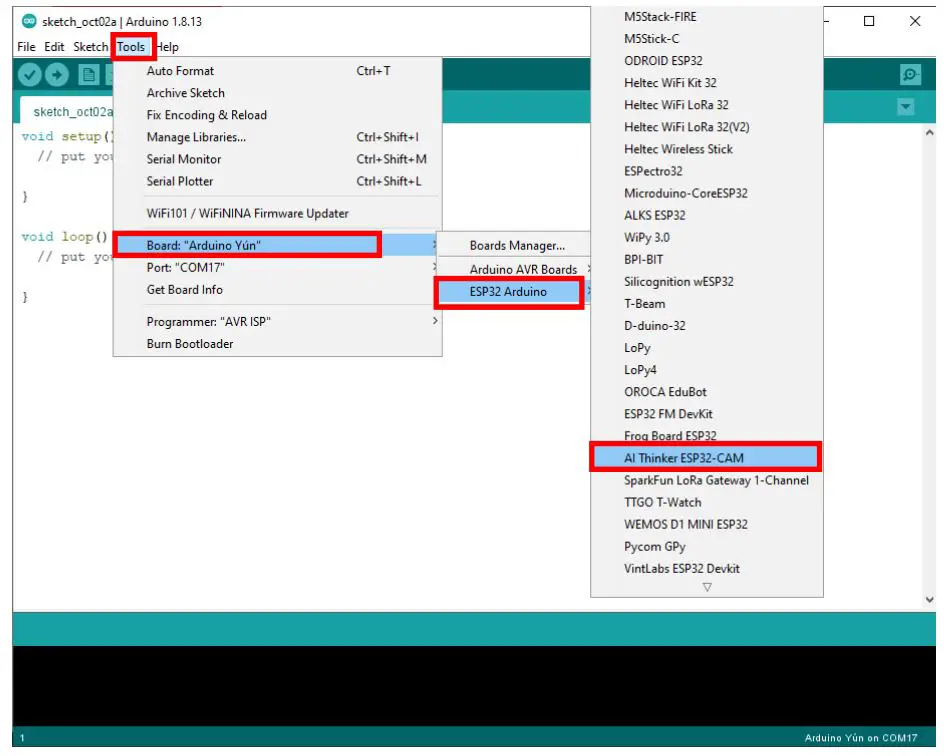Open the Serial Monitor magnifier icon
944x756 pixels.
pos(910,75)
